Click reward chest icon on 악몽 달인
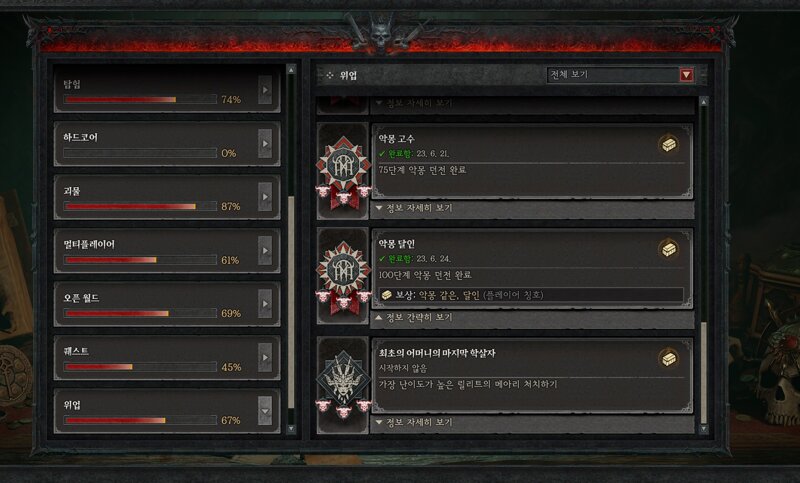800x483 pixels. coord(668,249)
